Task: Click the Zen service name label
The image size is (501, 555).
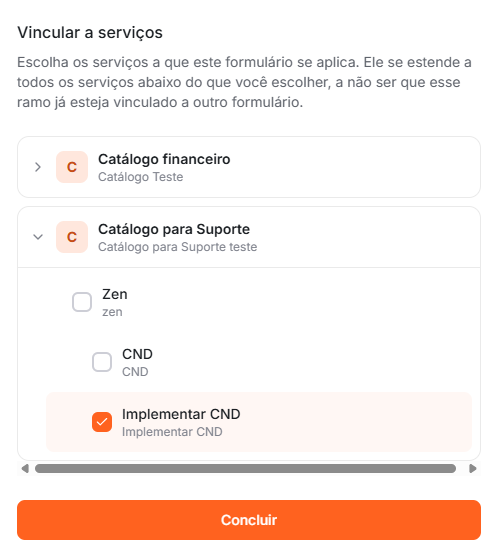Action: [115, 294]
